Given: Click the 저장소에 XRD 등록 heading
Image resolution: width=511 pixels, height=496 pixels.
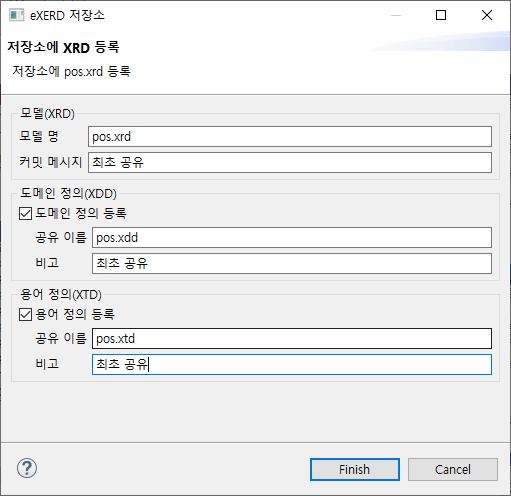Looking at the screenshot, I should pos(63,47).
